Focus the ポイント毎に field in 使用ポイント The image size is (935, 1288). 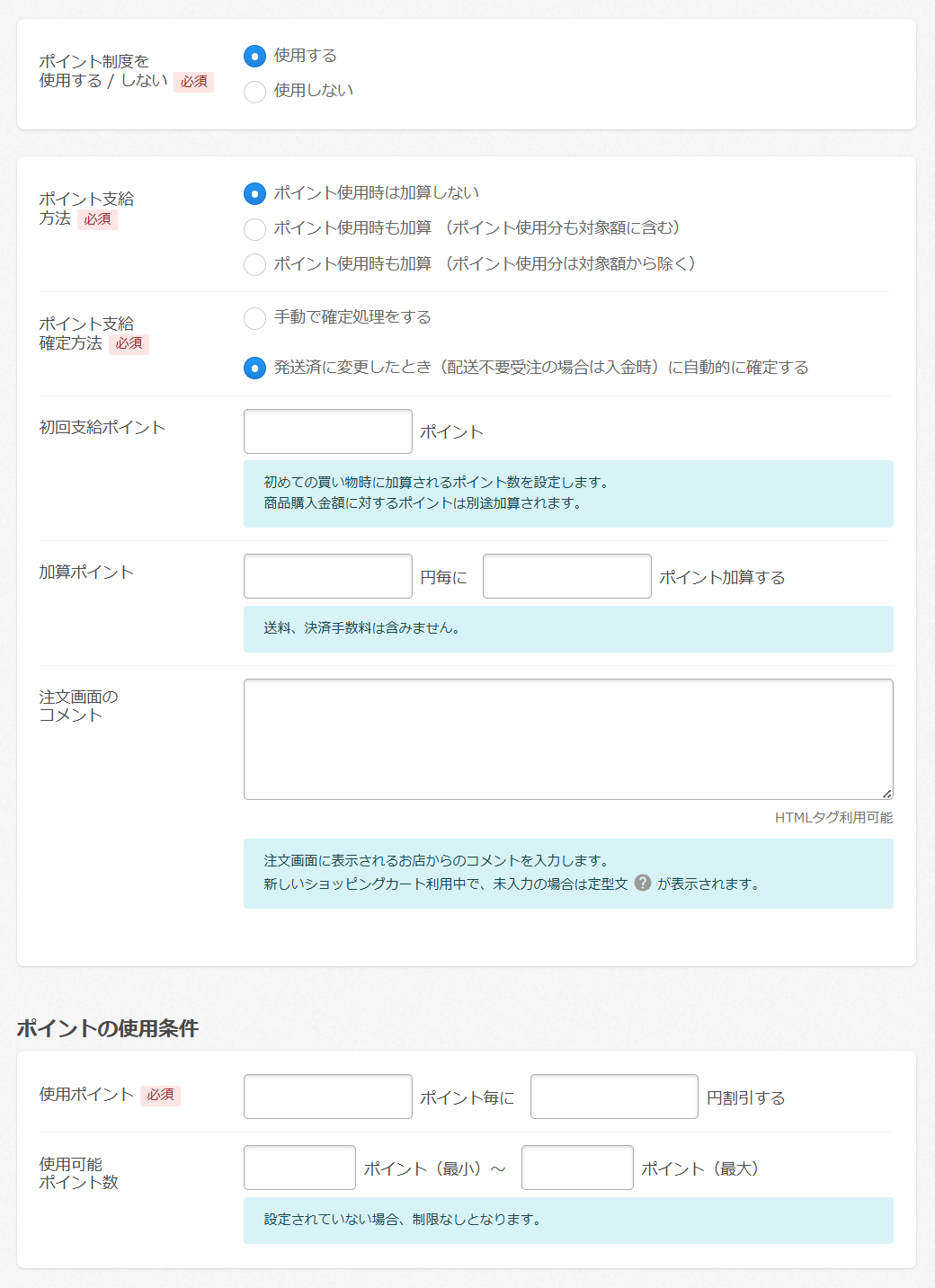point(327,1097)
